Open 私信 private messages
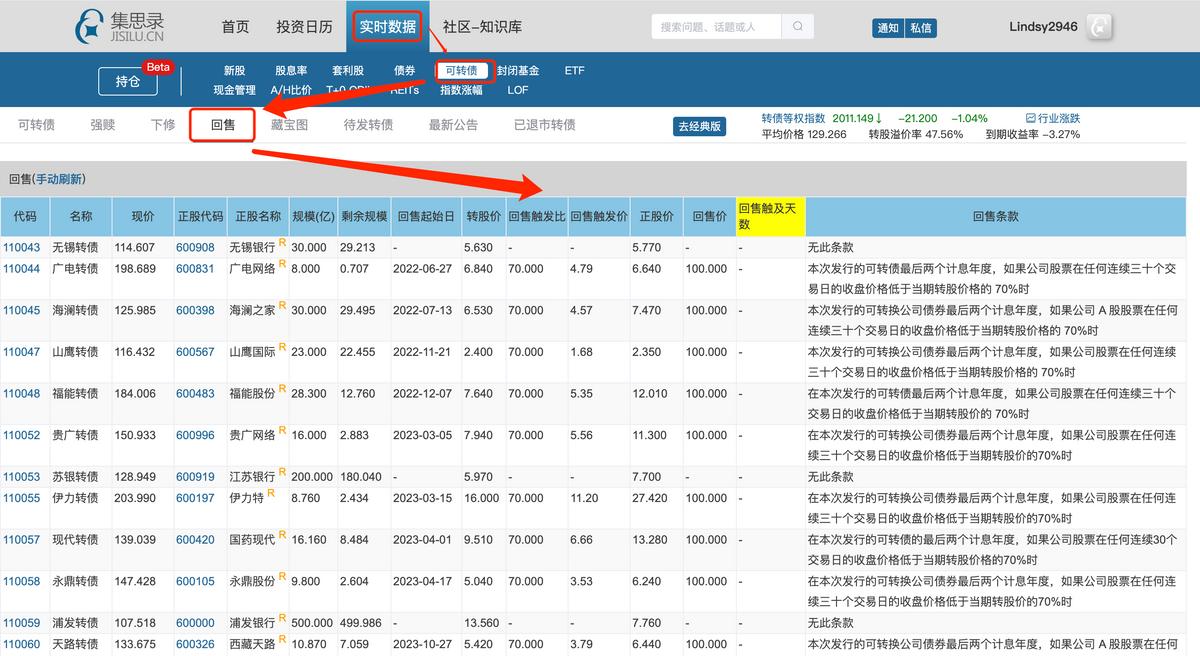Screen dimensions: 1200x656 click(x=920, y=28)
